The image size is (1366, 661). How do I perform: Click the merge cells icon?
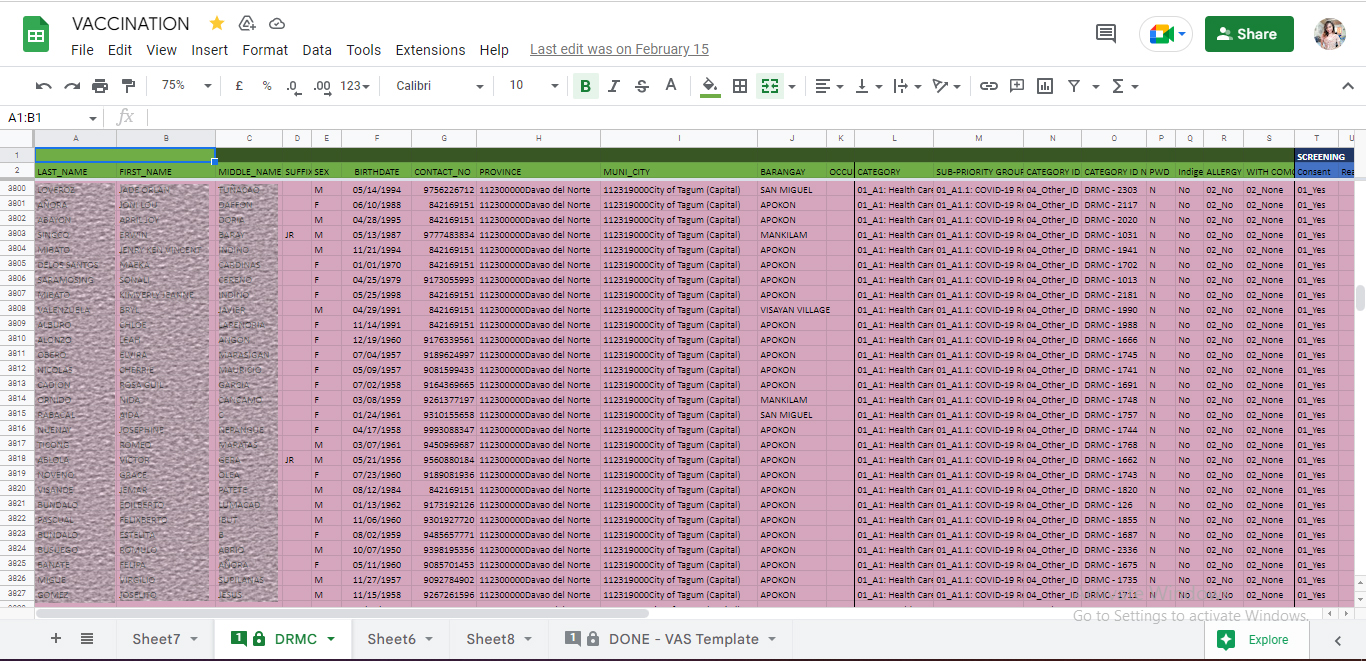769,86
